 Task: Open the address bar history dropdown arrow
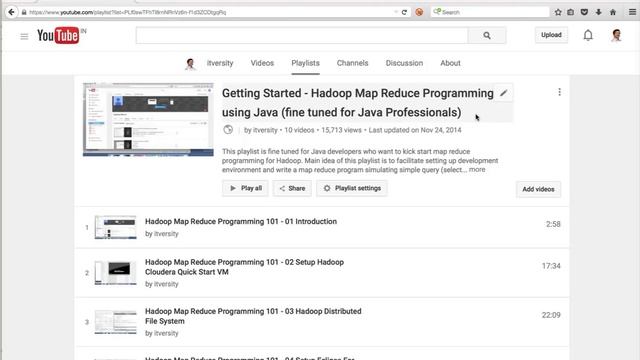(x=396, y=12)
